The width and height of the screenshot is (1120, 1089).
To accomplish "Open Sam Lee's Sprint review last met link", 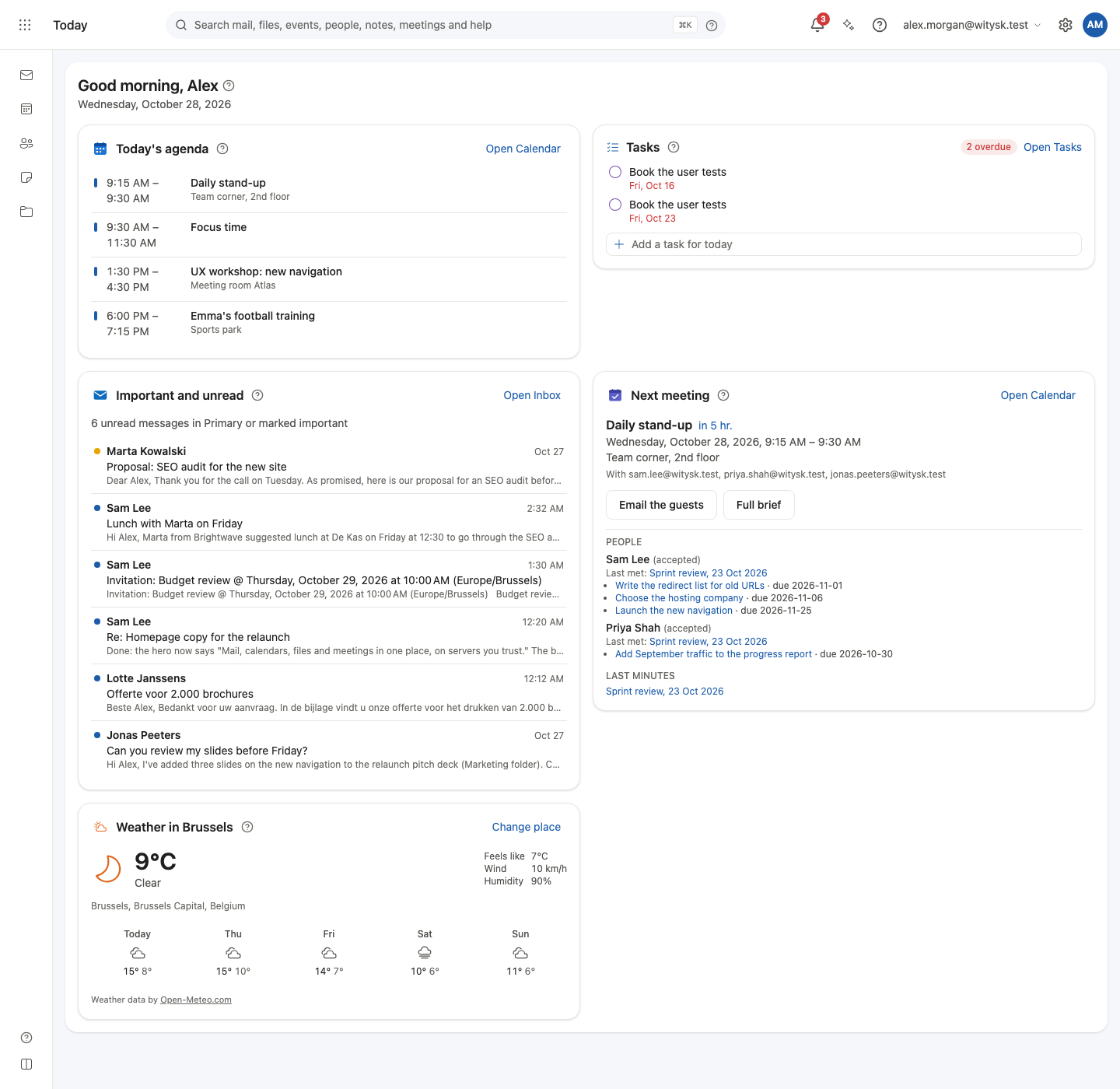I will (x=709, y=573).
